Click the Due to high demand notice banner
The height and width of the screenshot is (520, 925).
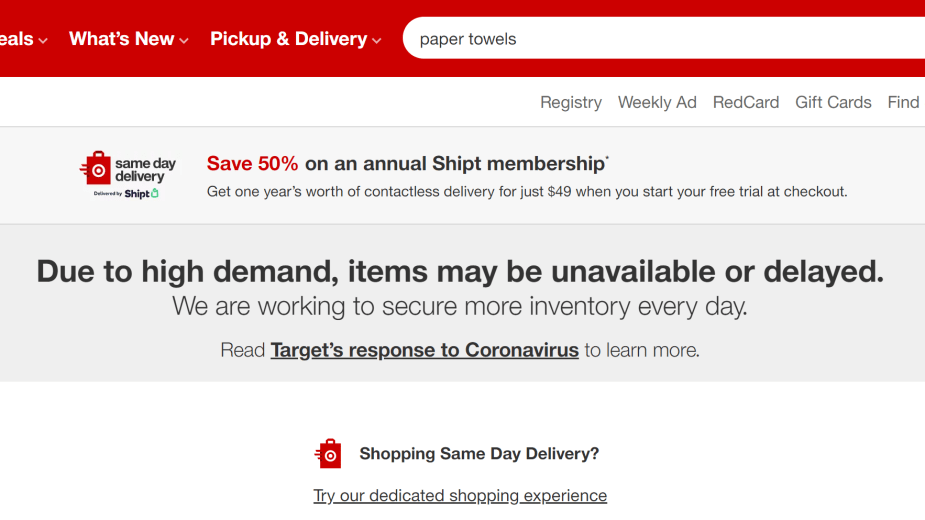point(460,272)
